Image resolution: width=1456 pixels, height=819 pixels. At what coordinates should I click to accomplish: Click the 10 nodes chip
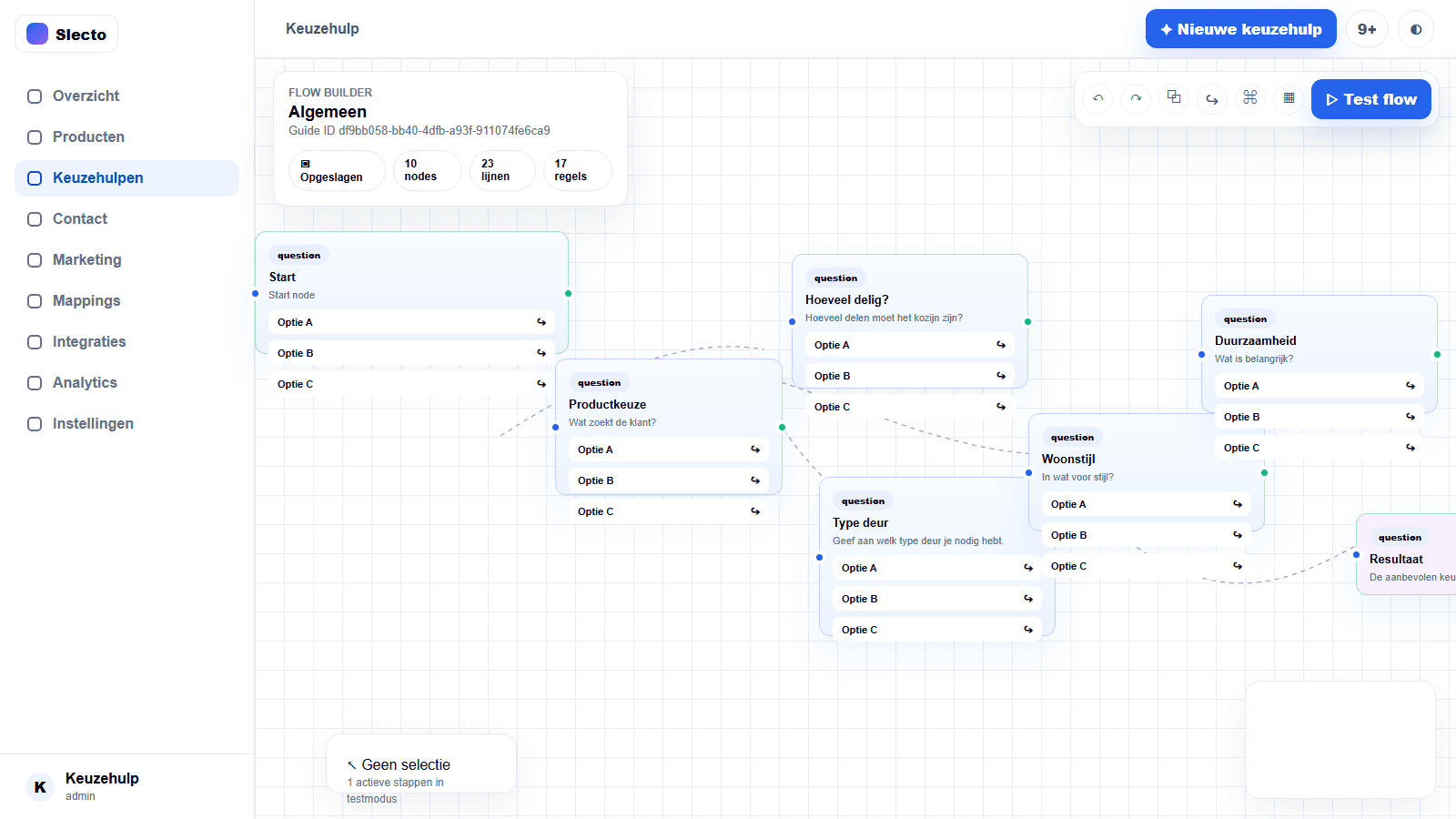(x=427, y=170)
